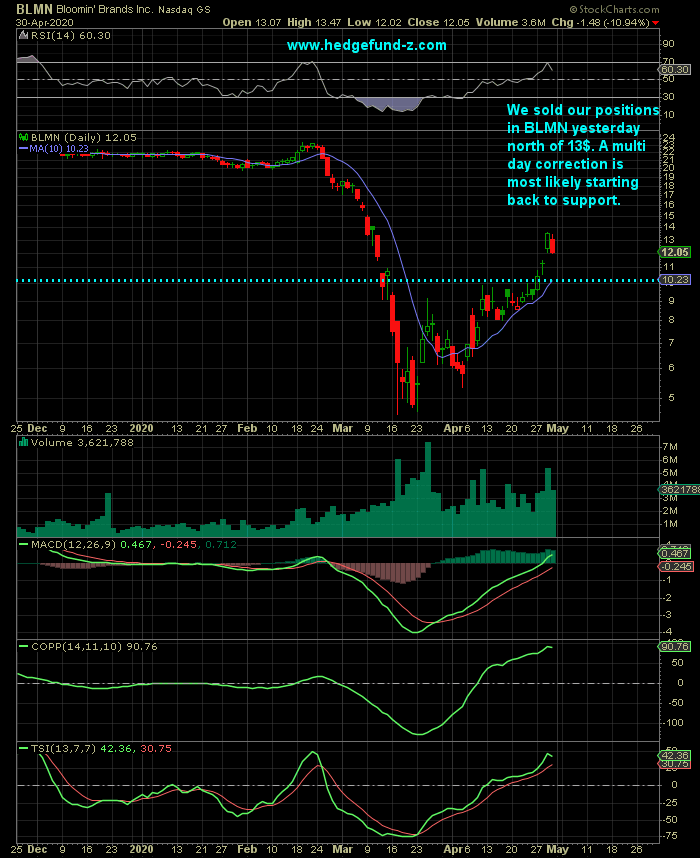Click the 12.05 last price axis tag
The height and width of the screenshot is (858, 700).
(674, 252)
